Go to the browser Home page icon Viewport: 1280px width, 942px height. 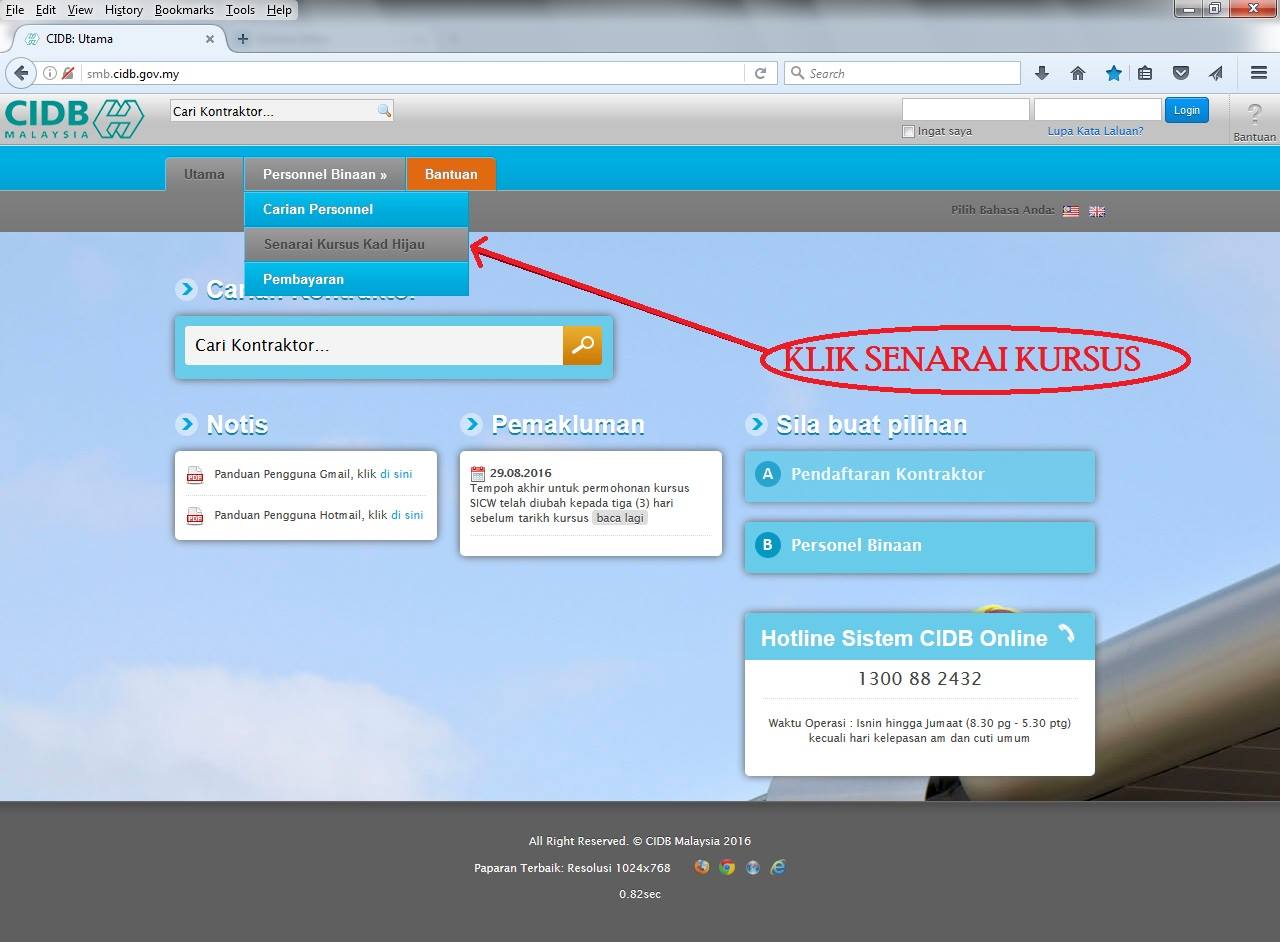[1077, 73]
